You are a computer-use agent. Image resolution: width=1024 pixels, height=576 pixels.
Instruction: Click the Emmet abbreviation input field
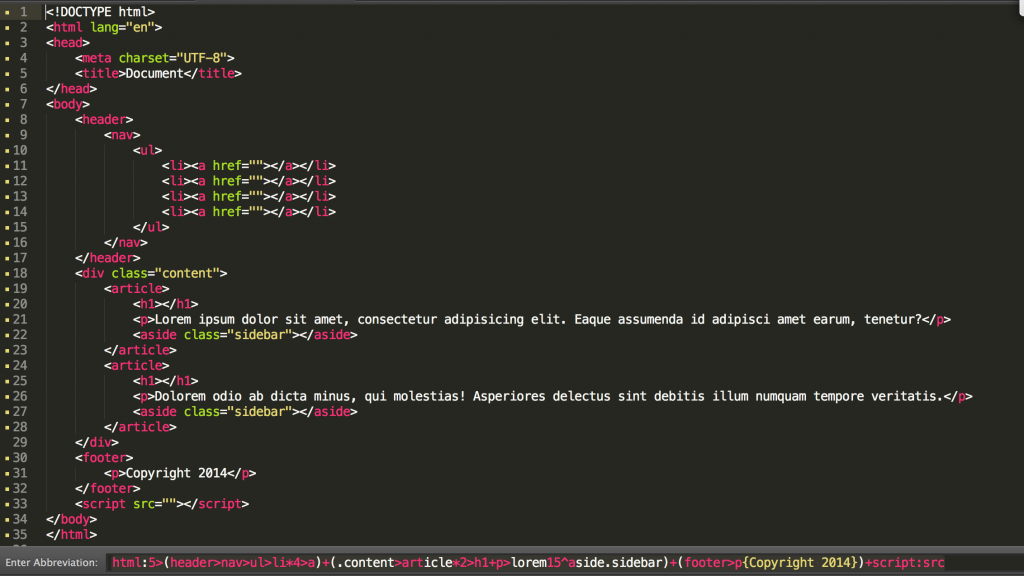tap(564, 562)
